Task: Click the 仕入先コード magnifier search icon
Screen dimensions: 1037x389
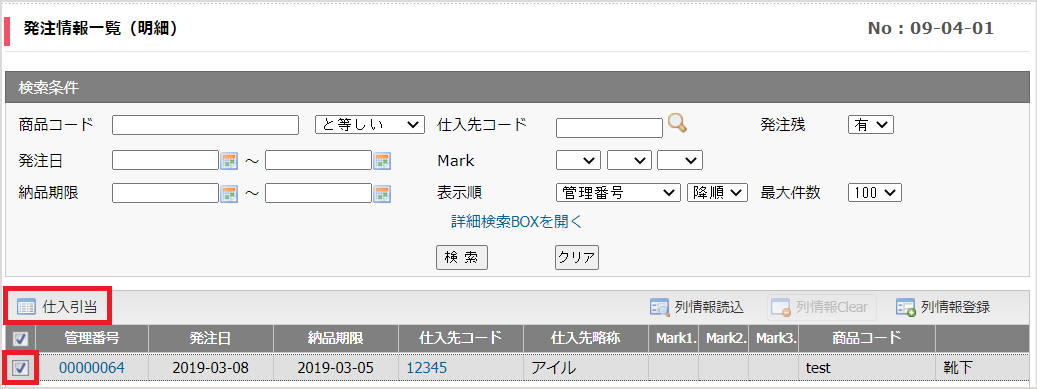Action: [677, 123]
